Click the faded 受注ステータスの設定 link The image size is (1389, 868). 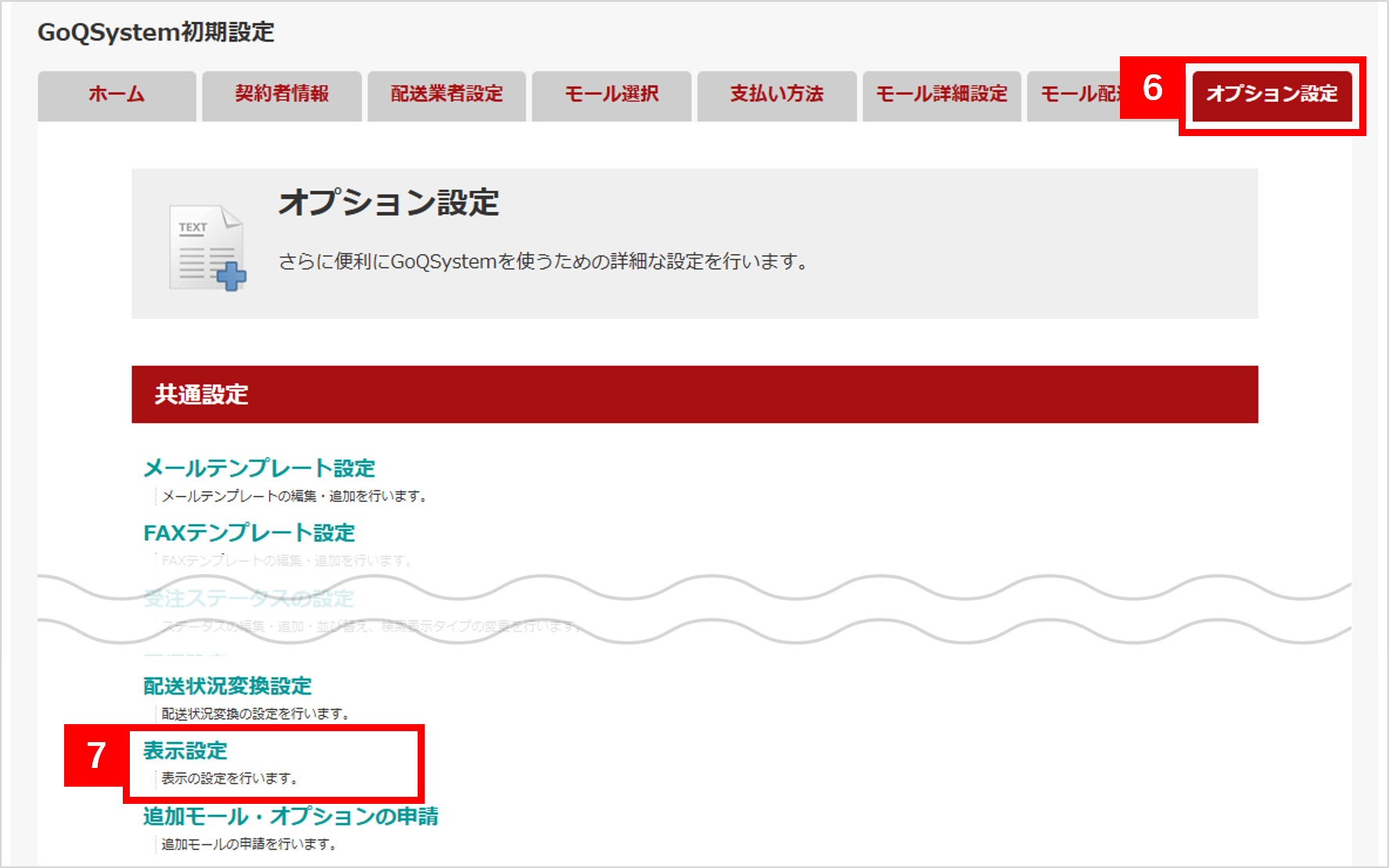(x=249, y=599)
